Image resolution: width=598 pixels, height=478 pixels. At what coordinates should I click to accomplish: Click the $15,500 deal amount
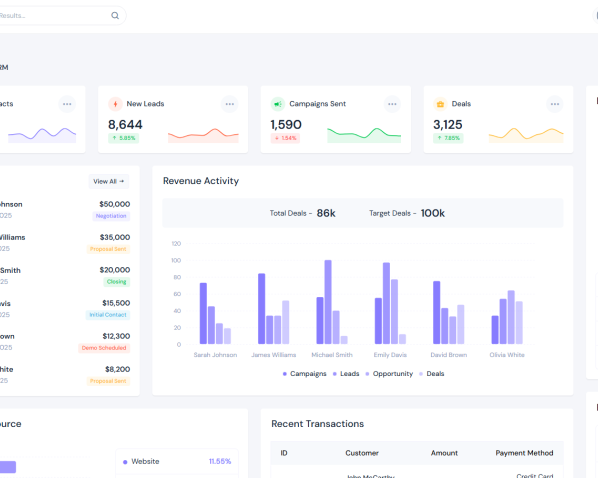[116, 303]
